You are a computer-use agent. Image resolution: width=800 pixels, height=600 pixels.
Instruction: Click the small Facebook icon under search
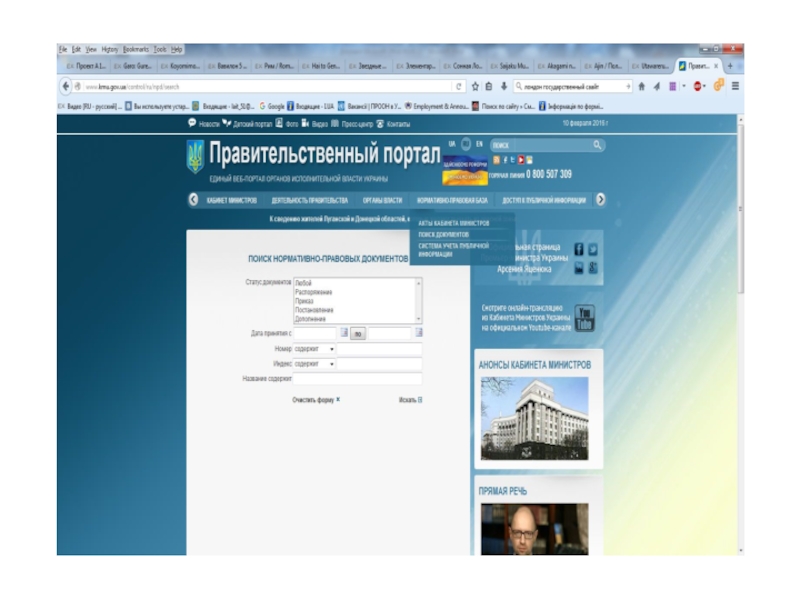505,160
